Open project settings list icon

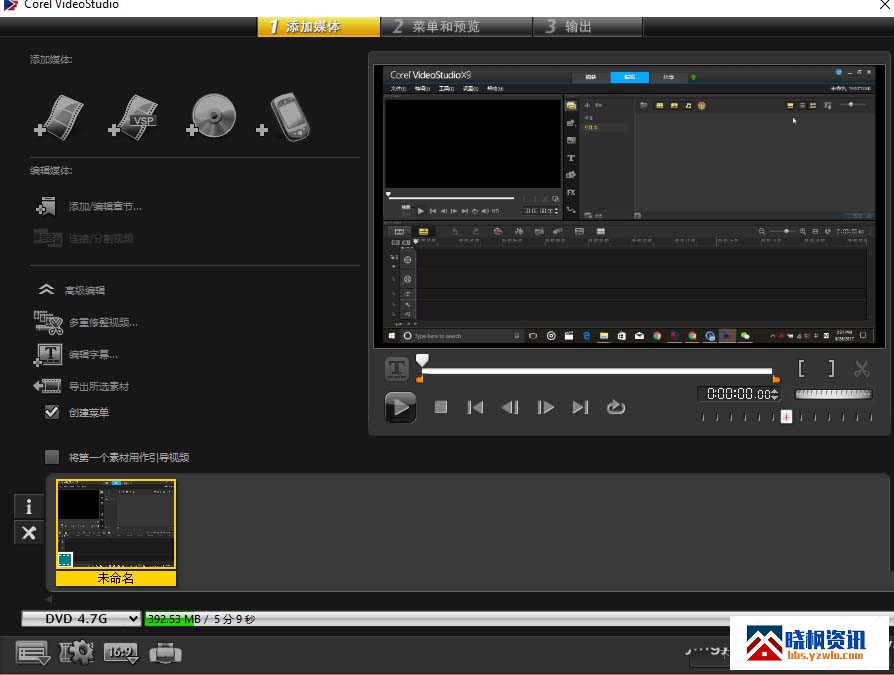[32, 653]
